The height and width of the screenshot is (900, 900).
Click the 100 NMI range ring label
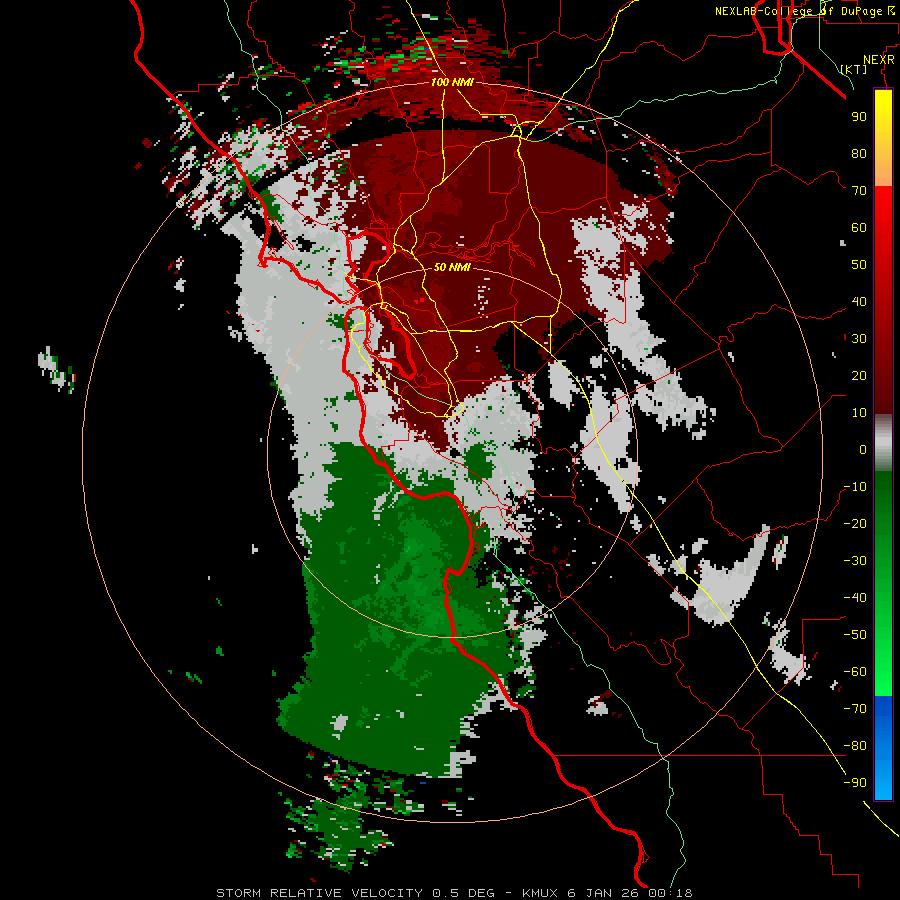pyautogui.click(x=452, y=83)
